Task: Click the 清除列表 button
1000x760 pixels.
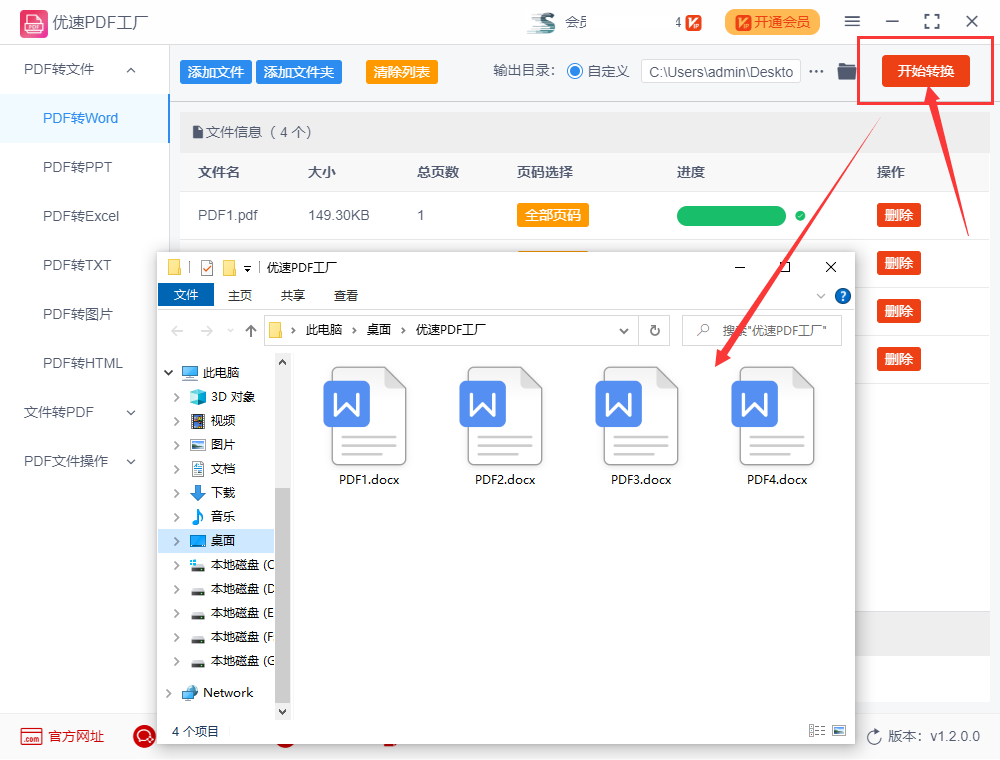Action: (x=400, y=71)
